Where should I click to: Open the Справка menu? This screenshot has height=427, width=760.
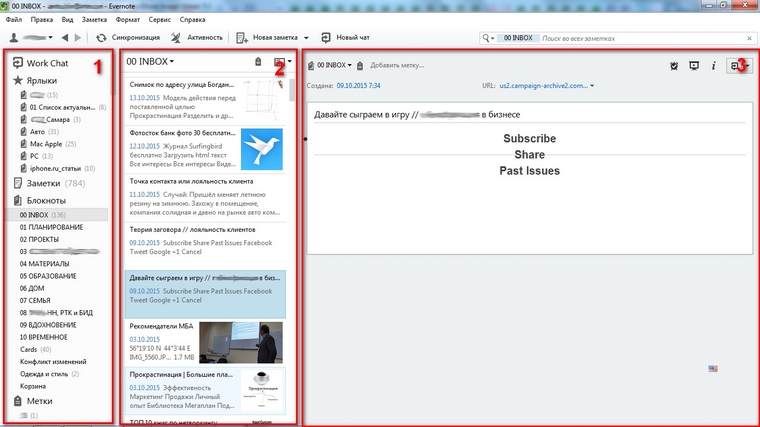[x=192, y=20]
